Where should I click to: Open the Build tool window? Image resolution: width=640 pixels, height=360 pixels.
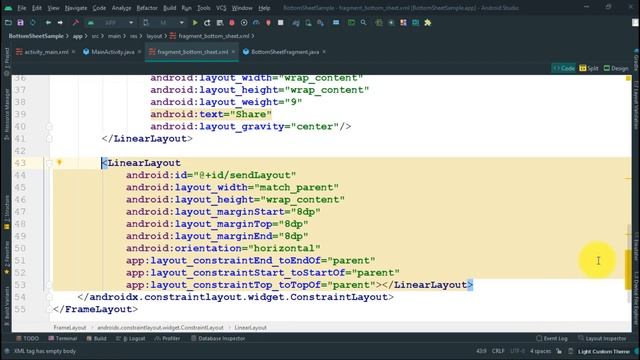(x=96, y=338)
